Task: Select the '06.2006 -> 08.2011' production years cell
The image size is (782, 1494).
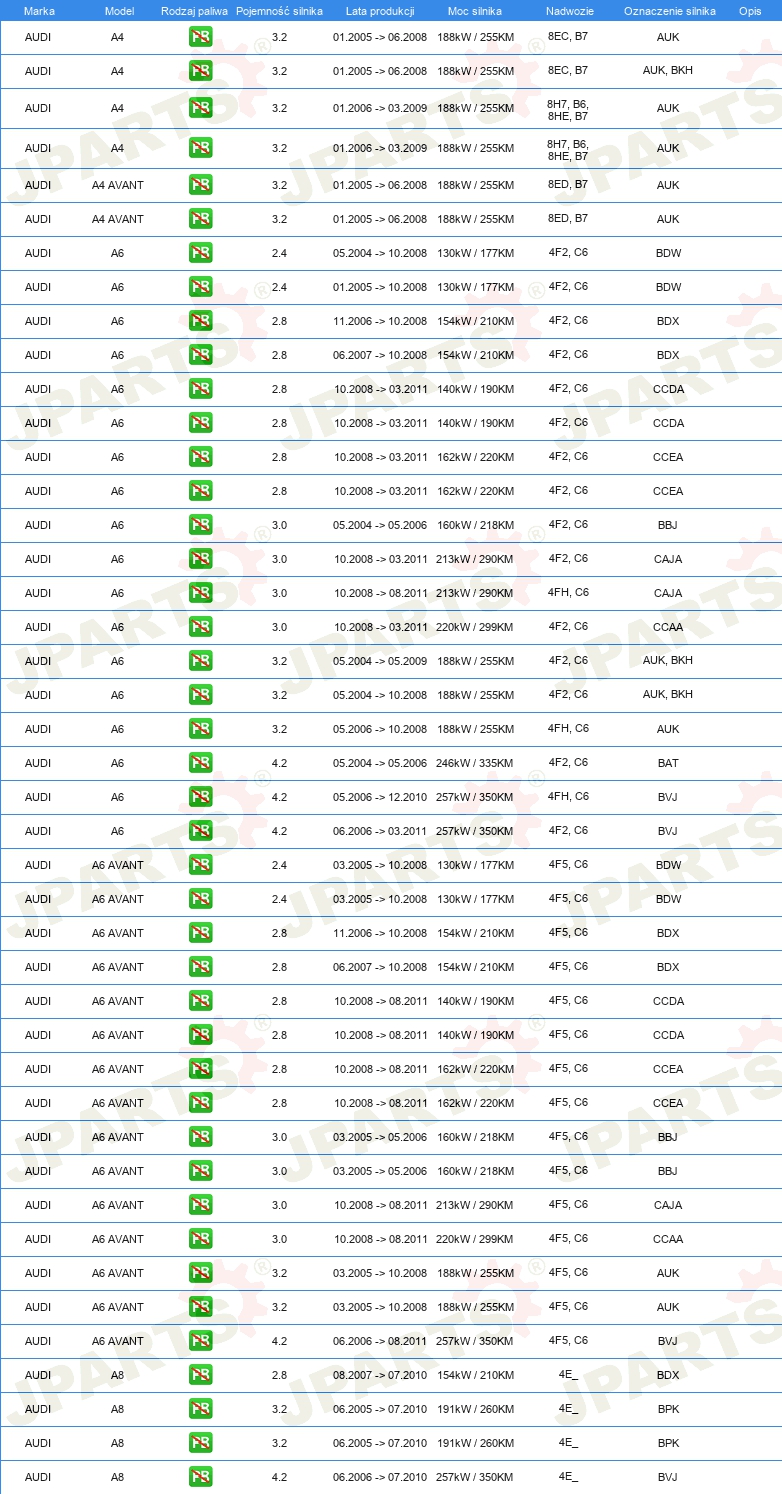Action: pyautogui.click(x=380, y=1341)
